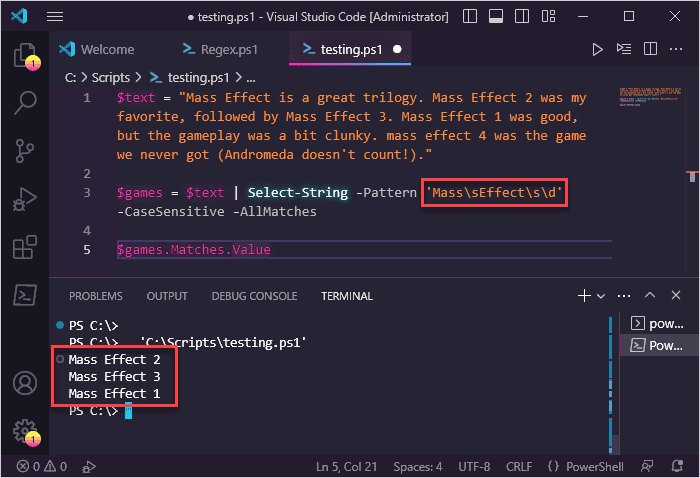This screenshot has height=478, width=700.
Task: Expand the breadcrumb ellipsis symbol segment
Action: (251, 79)
